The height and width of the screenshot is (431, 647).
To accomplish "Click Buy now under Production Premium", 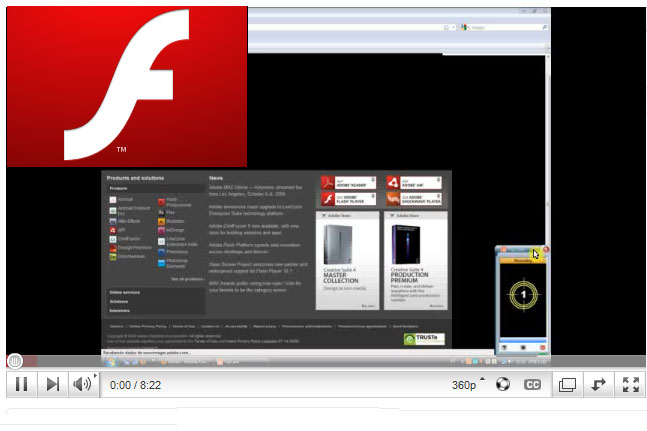I will 436,306.
